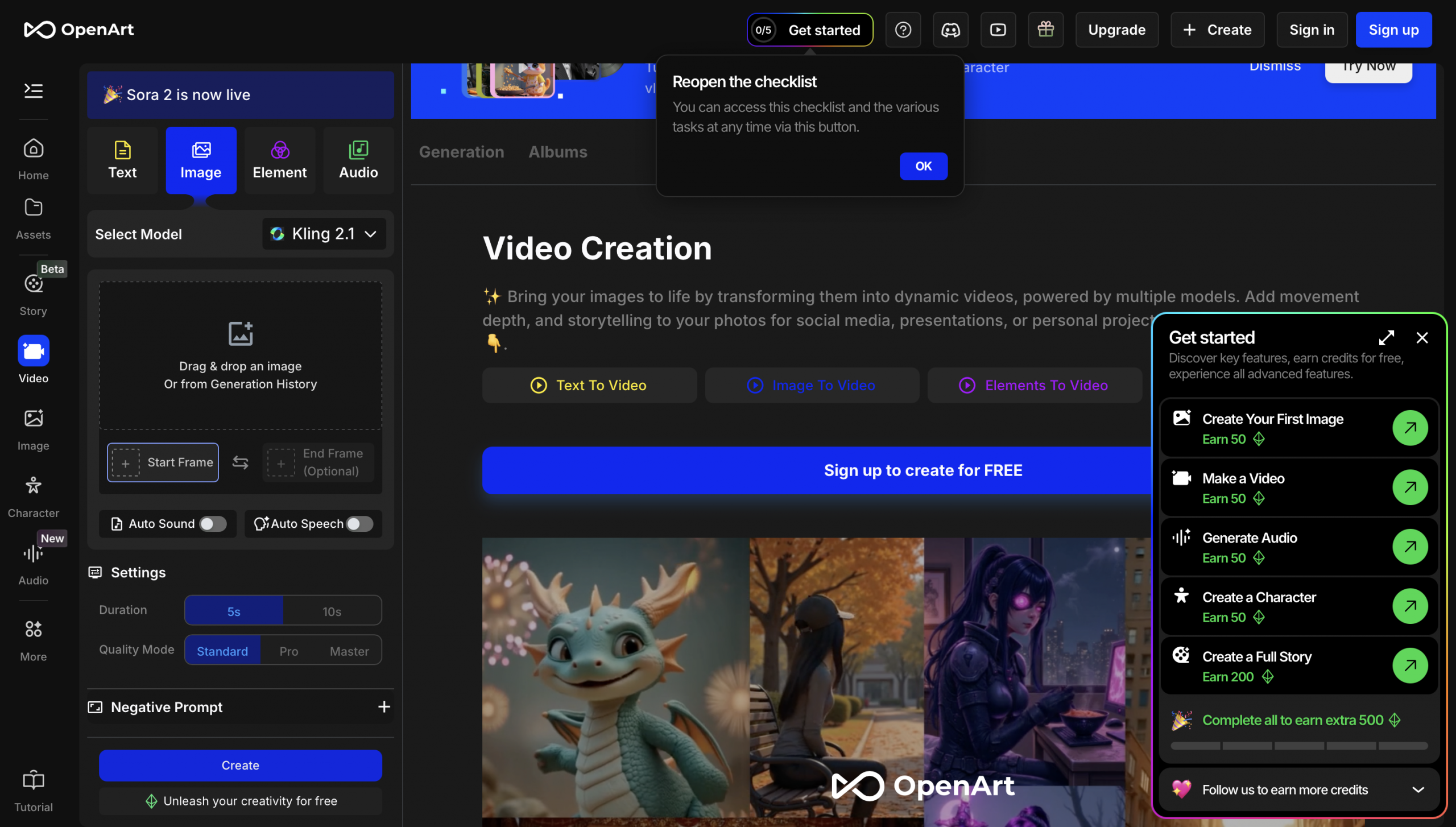
Task: Open the Kling 2.1 model dropdown
Action: click(x=324, y=234)
